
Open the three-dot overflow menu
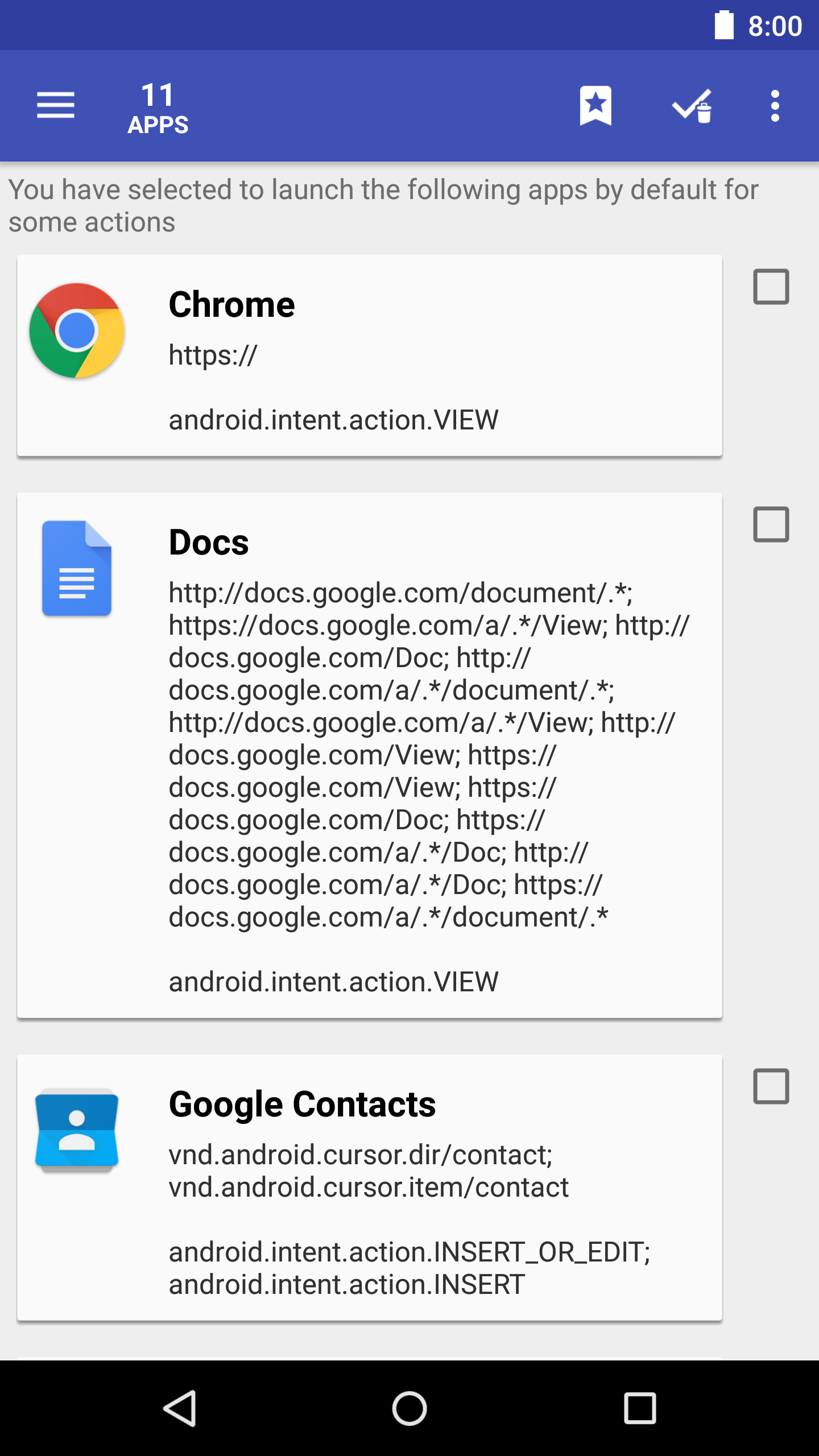(x=775, y=105)
